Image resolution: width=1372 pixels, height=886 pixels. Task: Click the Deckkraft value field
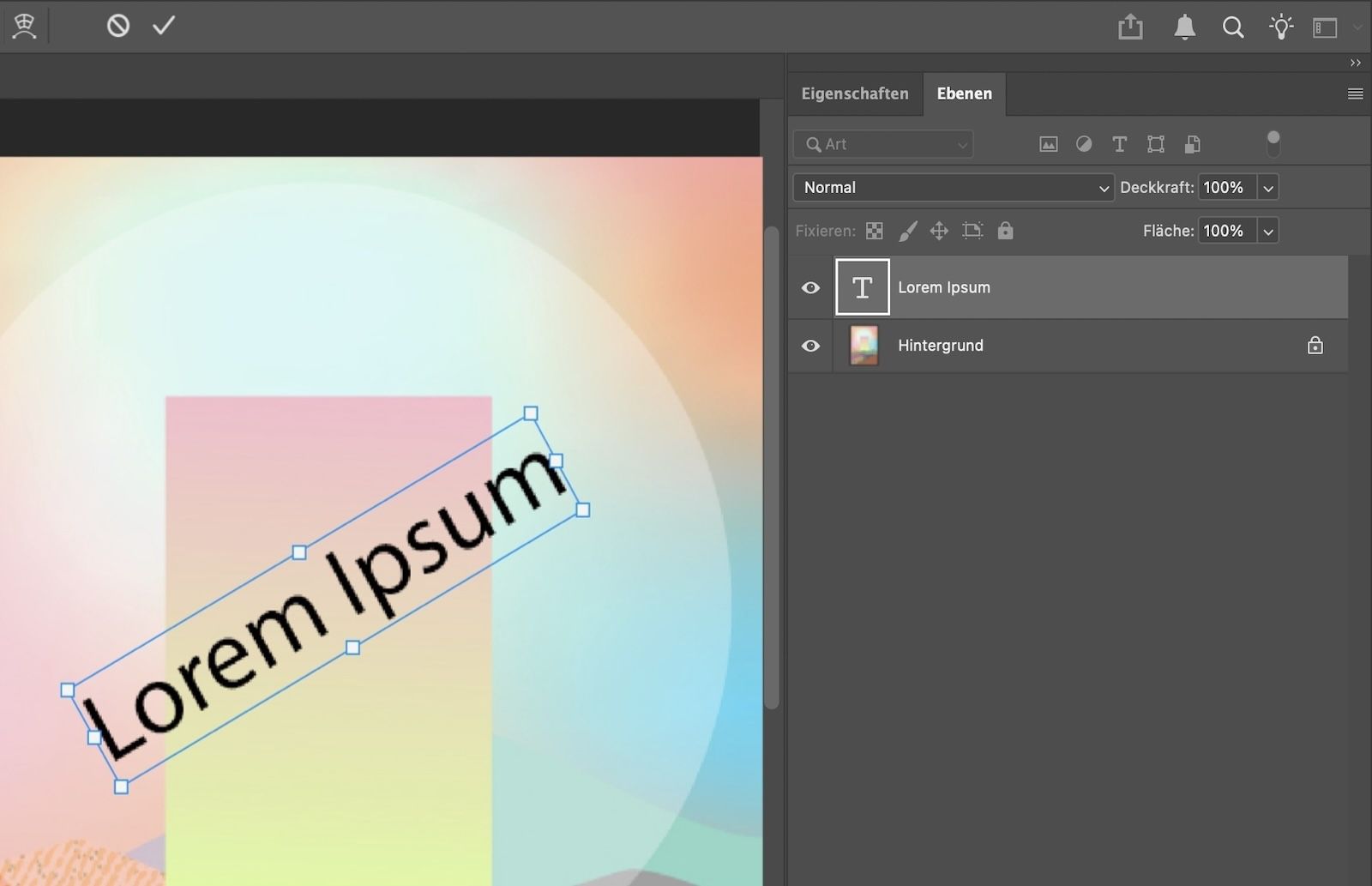(x=1226, y=188)
